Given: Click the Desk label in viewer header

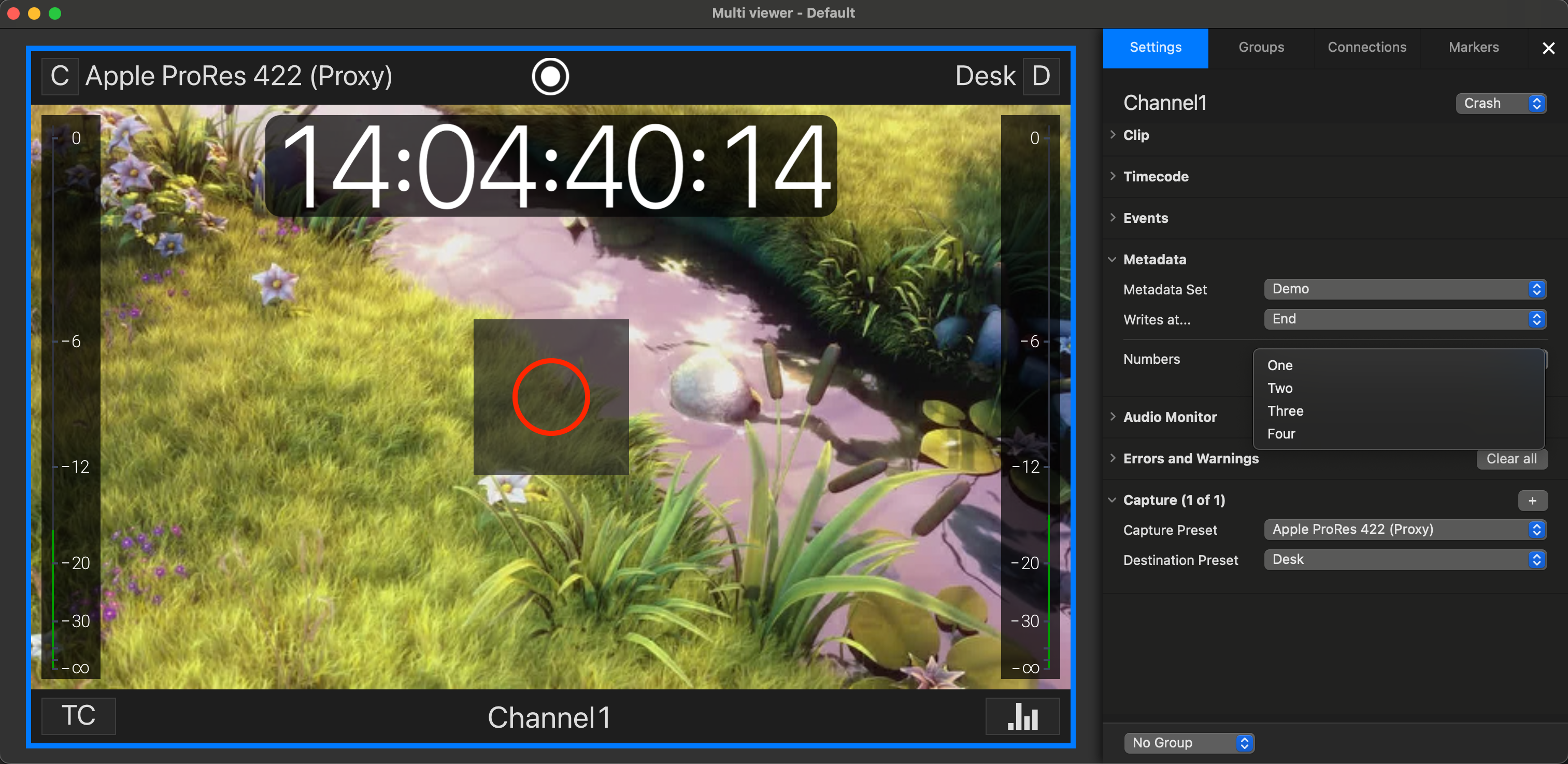Looking at the screenshot, I should [986, 77].
